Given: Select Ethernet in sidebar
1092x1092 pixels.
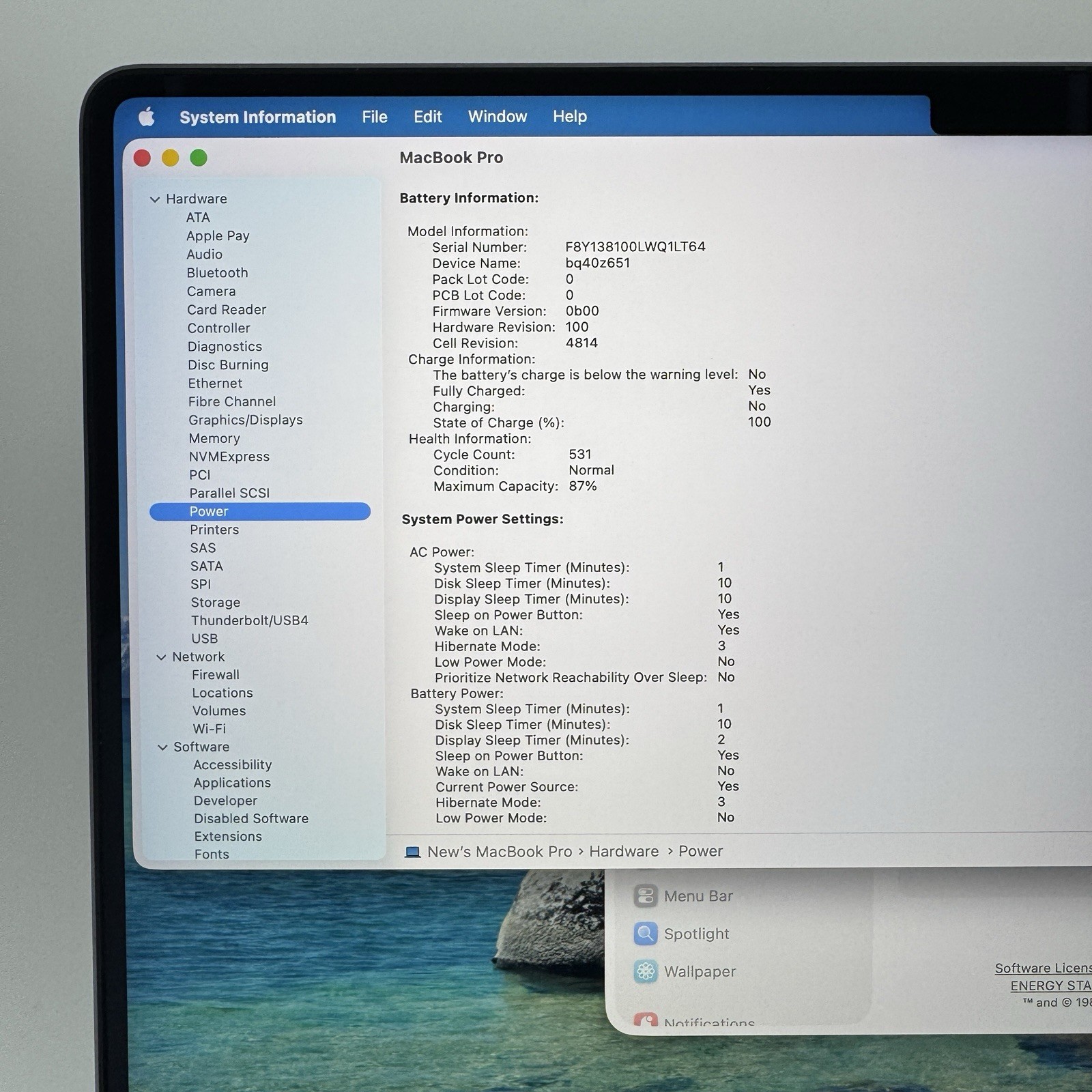Looking at the screenshot, I should click(x=215, y=383).
